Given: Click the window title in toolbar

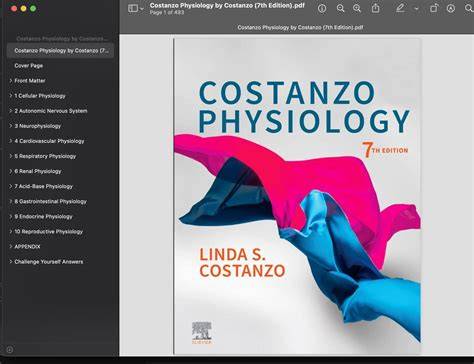Looking at the screenshot, I should (227, 5).
